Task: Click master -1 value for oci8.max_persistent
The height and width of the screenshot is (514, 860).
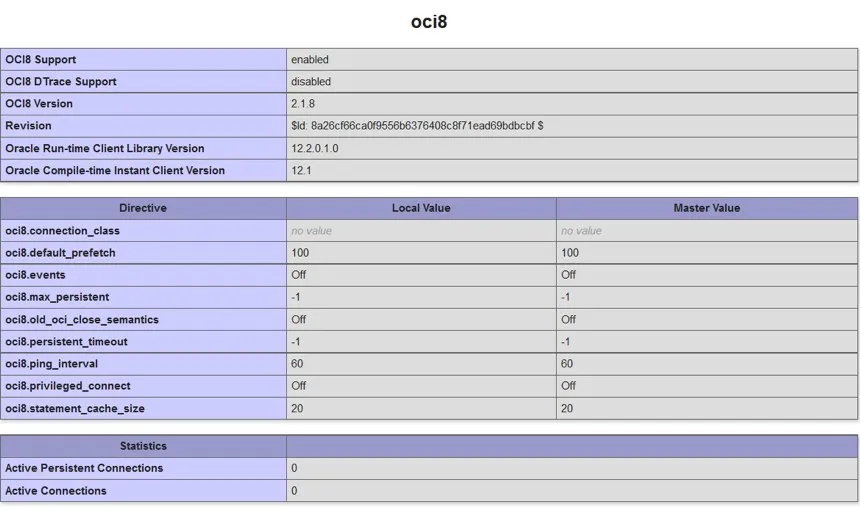Action: (x=565, y=297)
